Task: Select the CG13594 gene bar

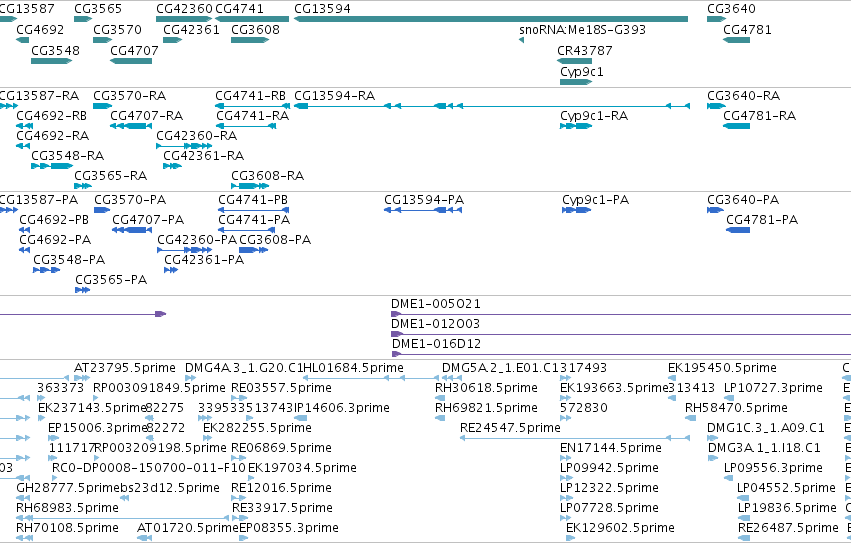Action: (491, 19)
